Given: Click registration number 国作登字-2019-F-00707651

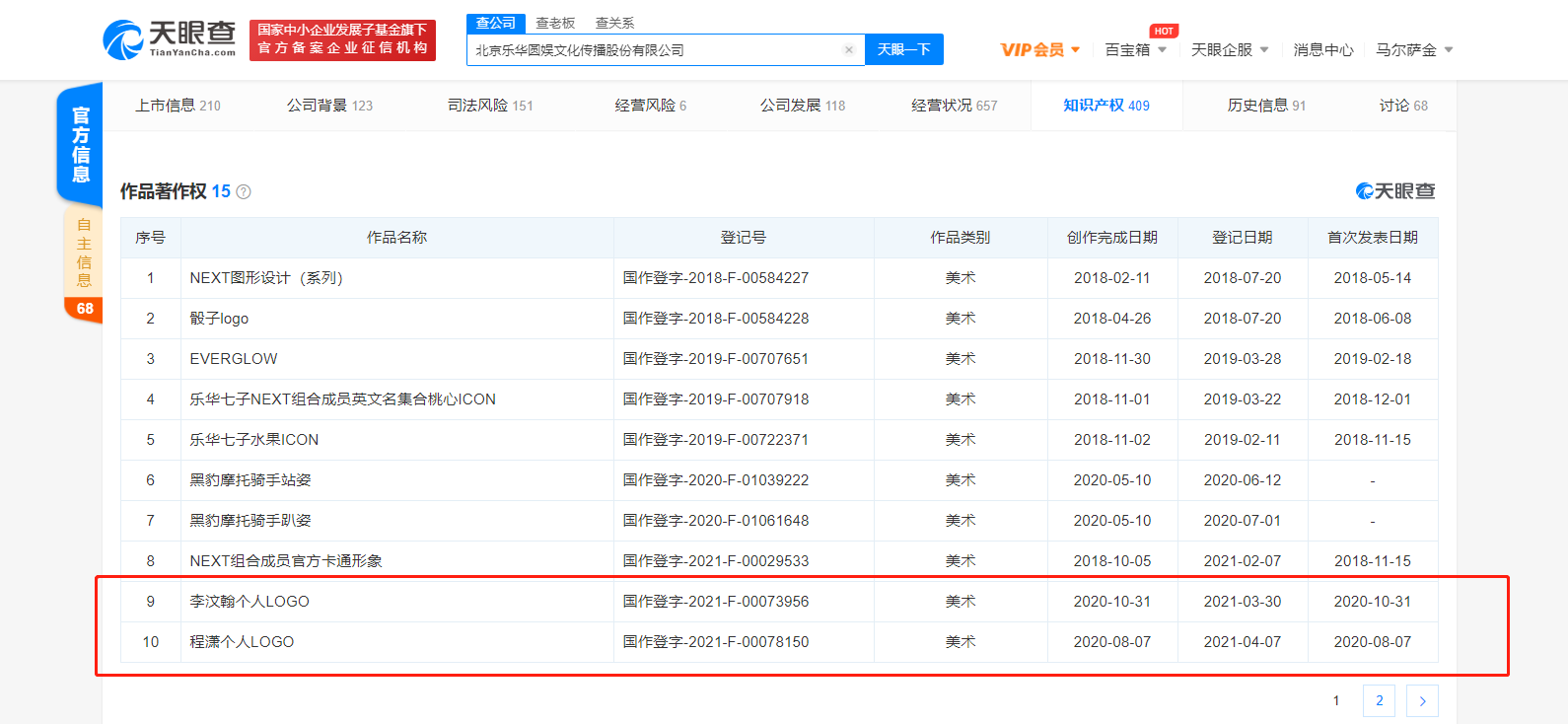Looking at the screenshot, I should (716, 359).
